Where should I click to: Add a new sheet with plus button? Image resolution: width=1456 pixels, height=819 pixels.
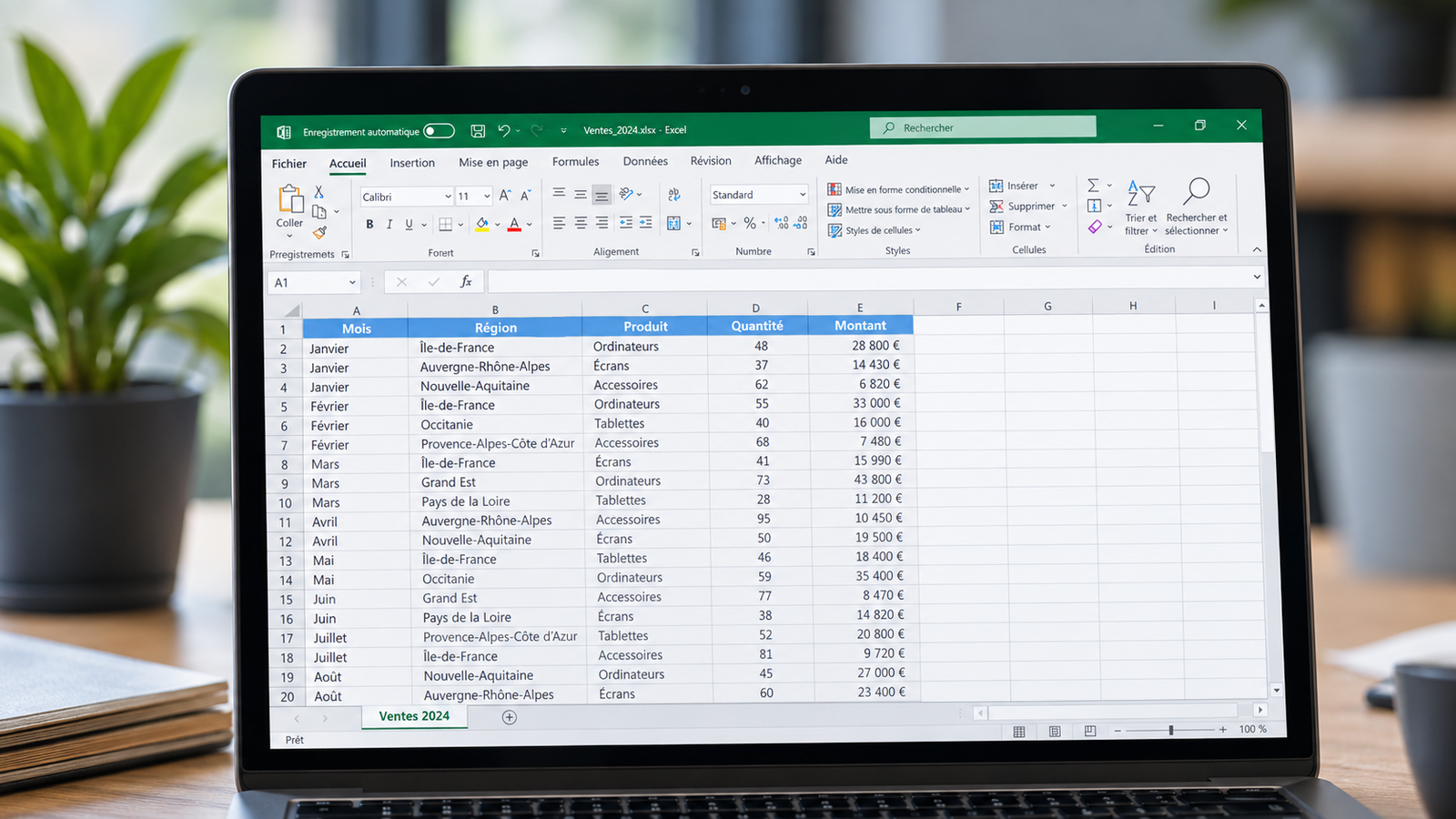point(510,717)
